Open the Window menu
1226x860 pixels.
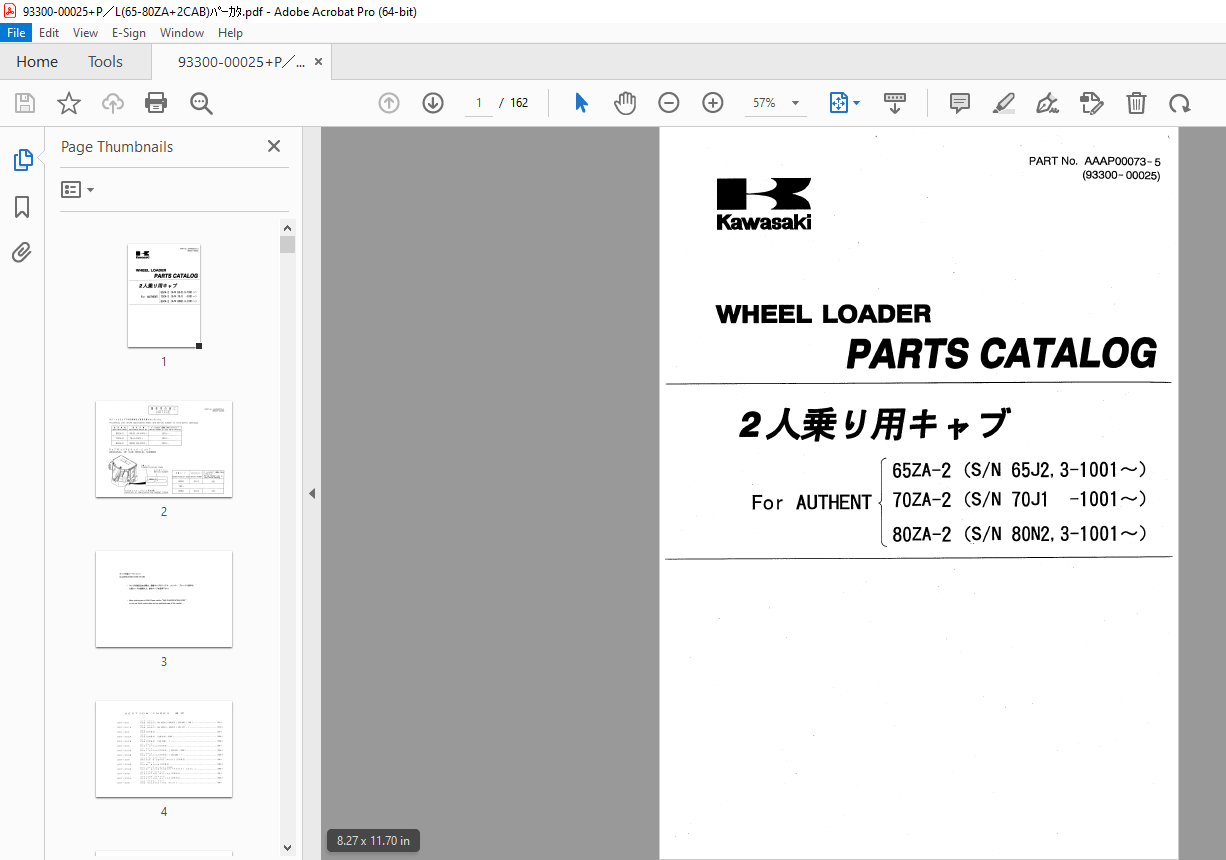click(182, 33)
